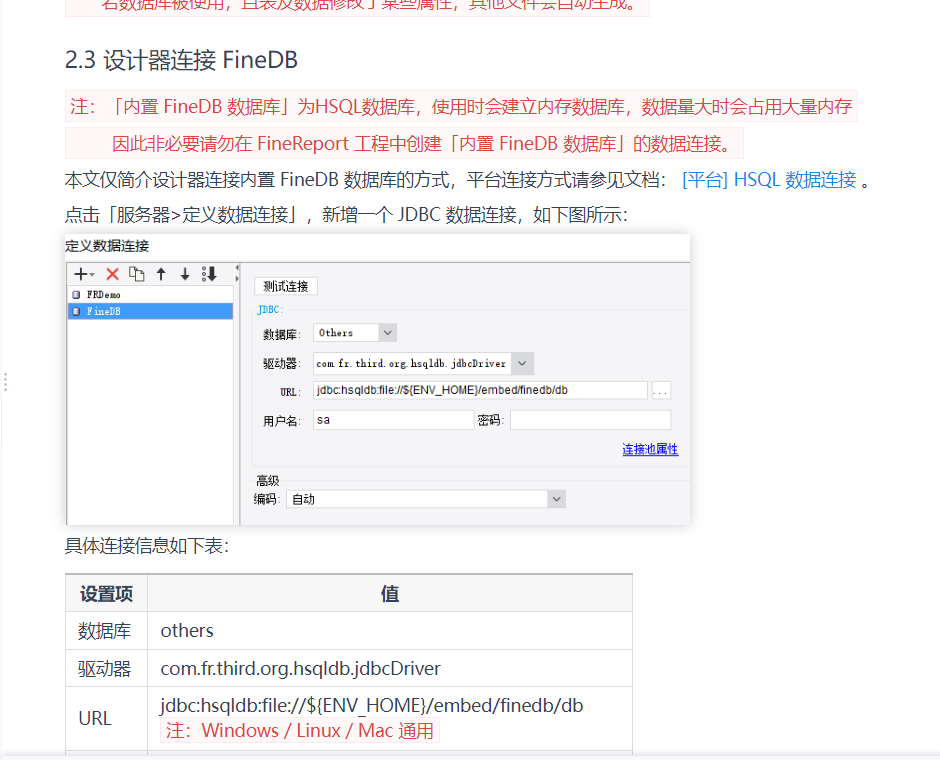Select the FineDB connection in list

150,311
